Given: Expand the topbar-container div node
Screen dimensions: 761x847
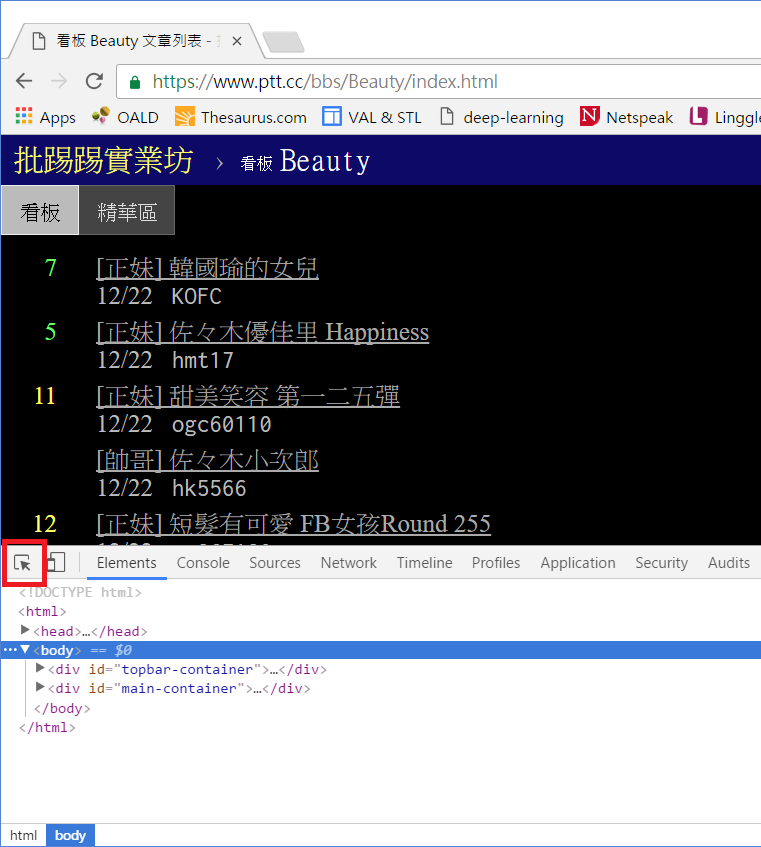Looking at the screenshot, I should coord(39,668).
